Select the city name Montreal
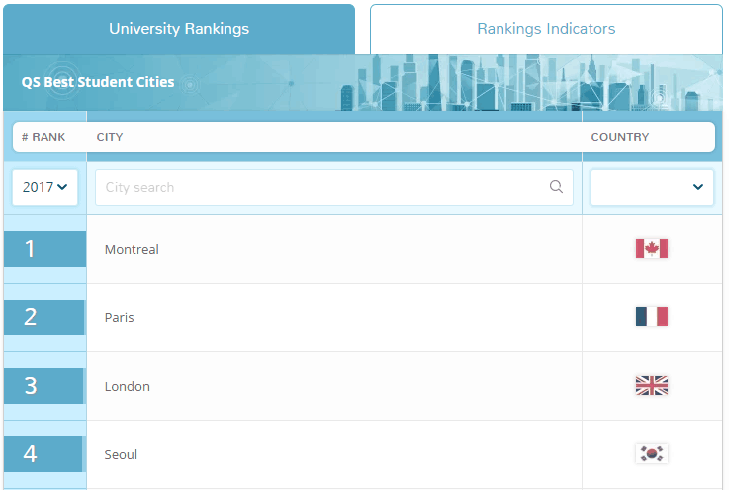The width and height of the screenshot is (730, 490). tap(132, 250)
